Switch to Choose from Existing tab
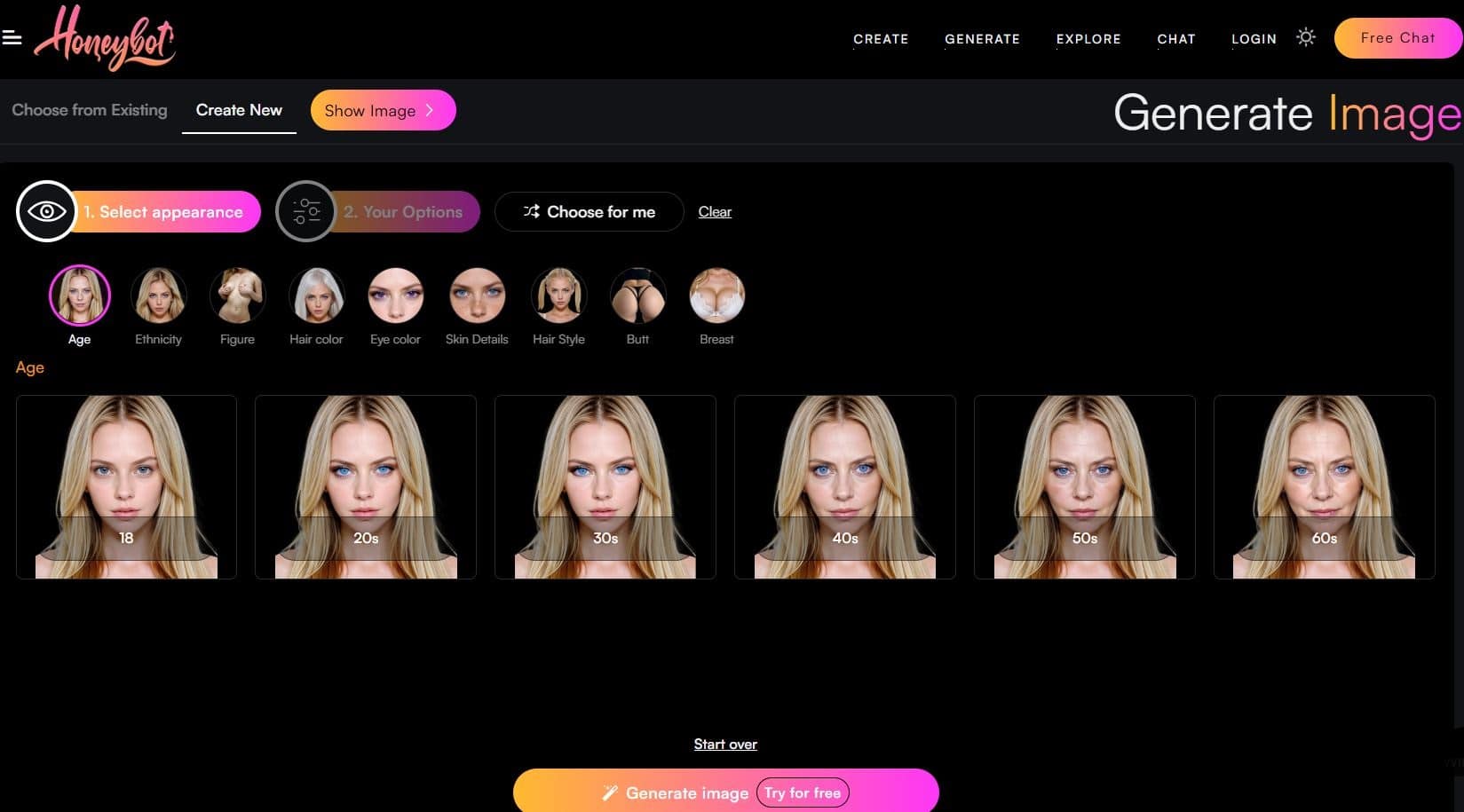 (90, 110)
